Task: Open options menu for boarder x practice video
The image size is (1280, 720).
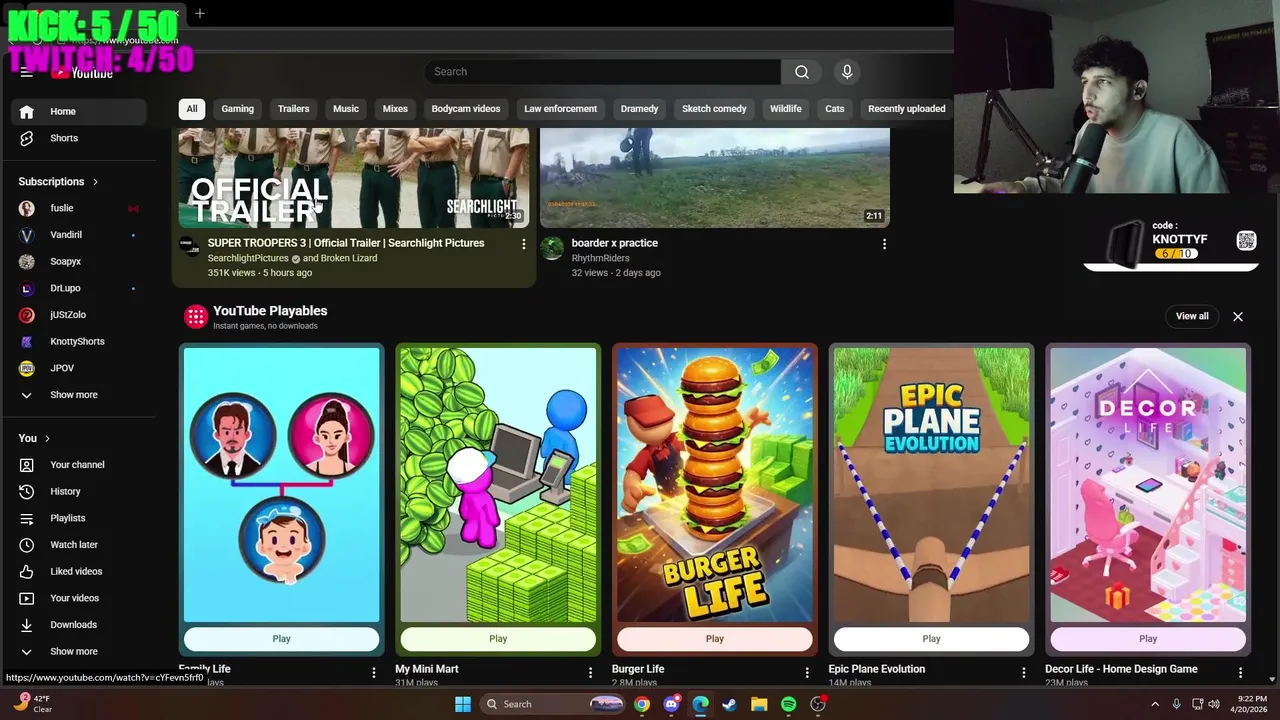Action: pyautogui.click(x=884, y=244)
